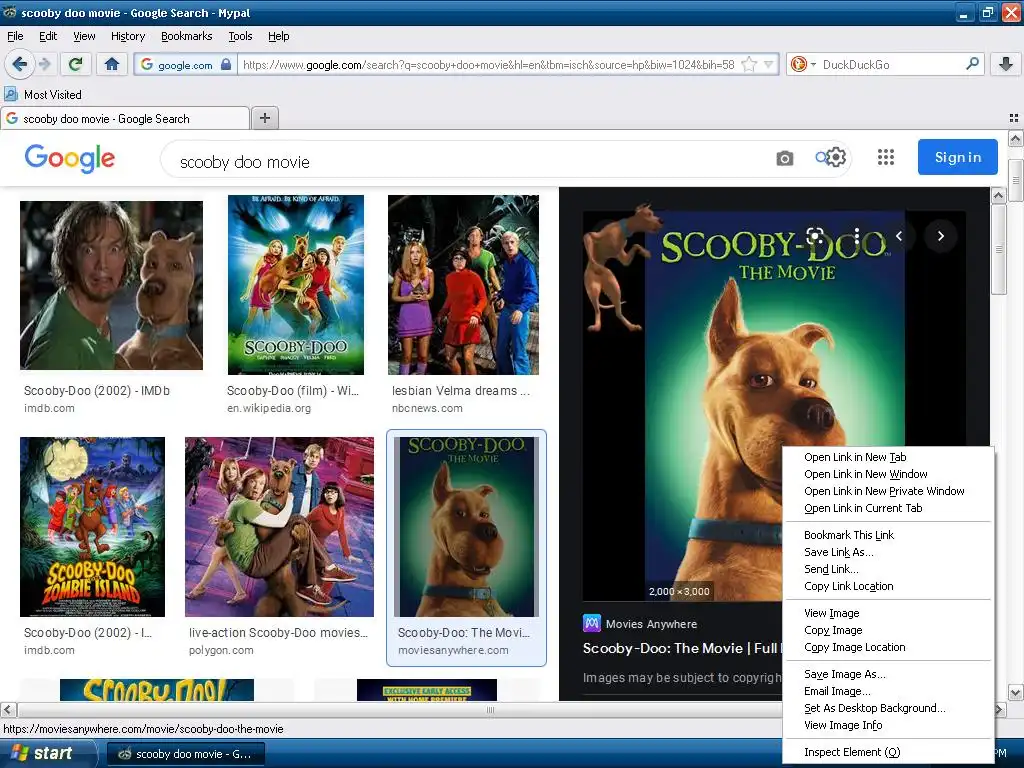Viewport: 1024px width, 768px height.
Task: Click the browser Forward arrow button
Action: point(44,64)
